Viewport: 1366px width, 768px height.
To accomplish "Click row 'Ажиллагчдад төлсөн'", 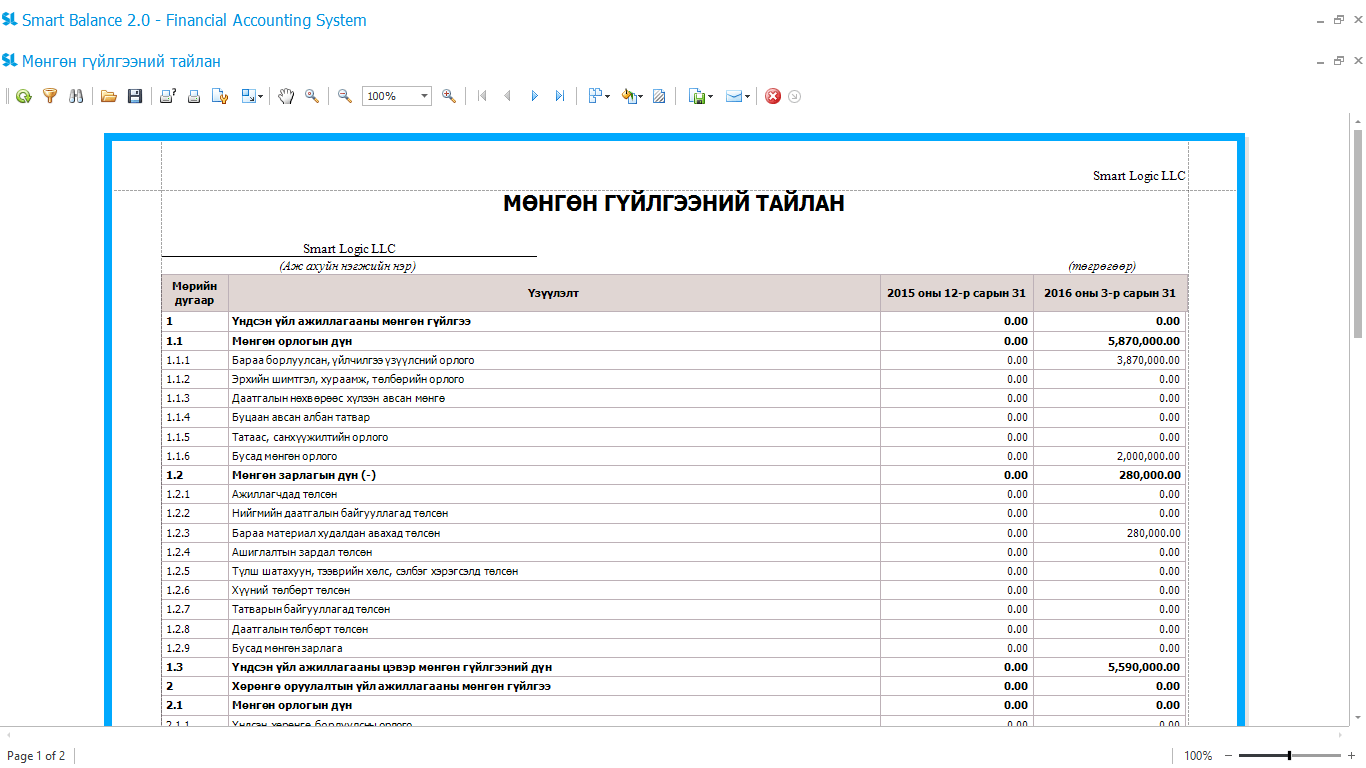I will (x=674, y=494).
